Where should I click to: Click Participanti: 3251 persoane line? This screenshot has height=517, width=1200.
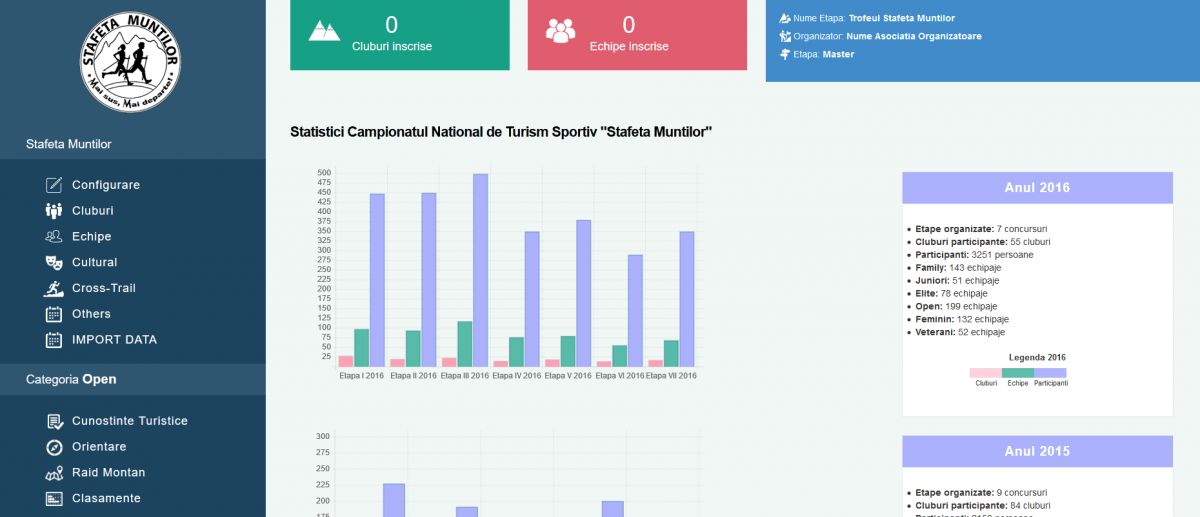[974, 254]
